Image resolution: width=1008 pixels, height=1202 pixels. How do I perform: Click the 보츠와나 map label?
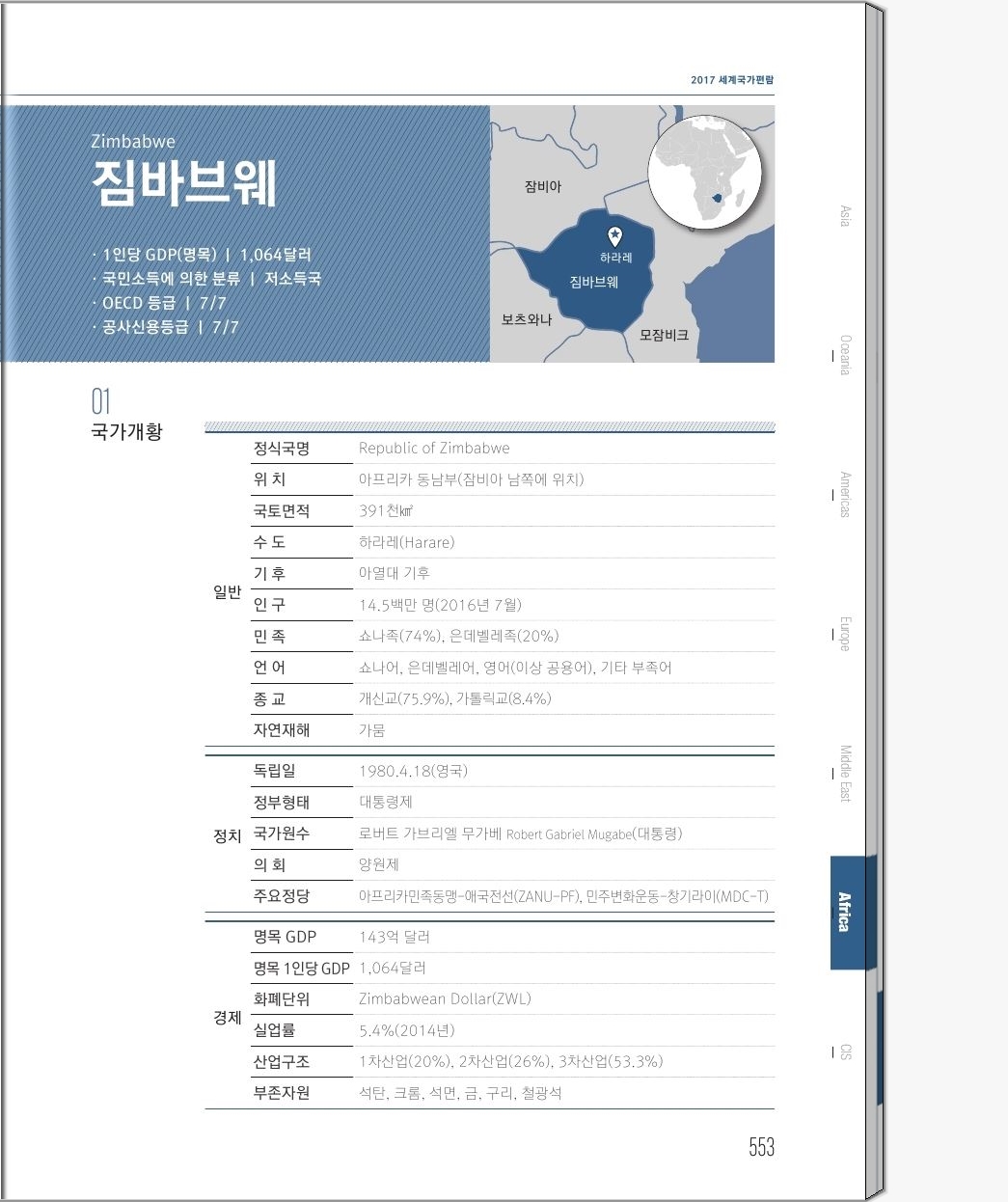click(x=526, y=319)
